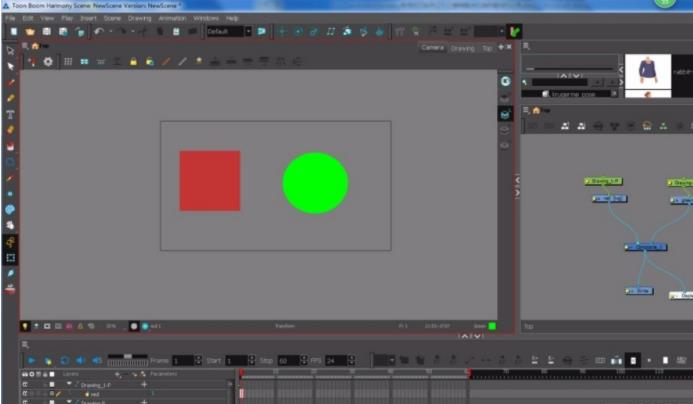
Task: Toggle visibility of the Drawing_1-P layer
Action: pyautogui.click(x=25, y=385)
